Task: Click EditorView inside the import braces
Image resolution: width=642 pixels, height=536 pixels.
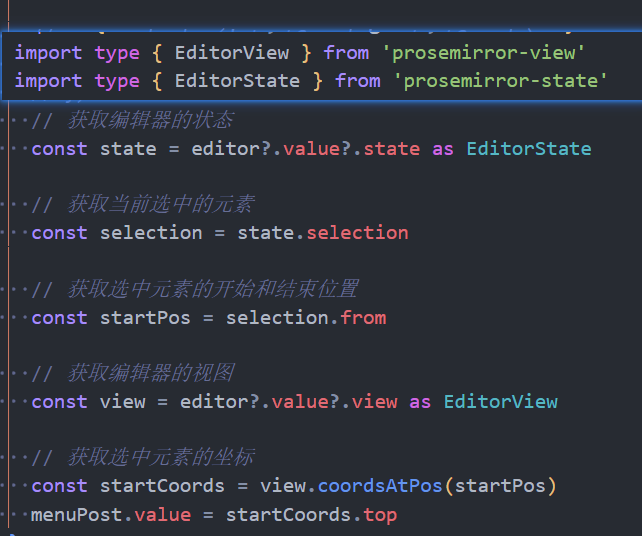Action: coord(232,52)
